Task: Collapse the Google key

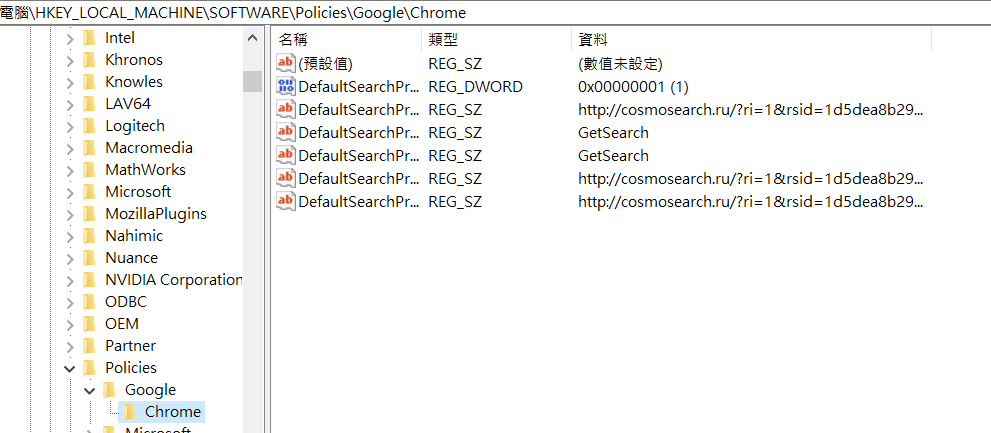Action: [x=89, y=390]
